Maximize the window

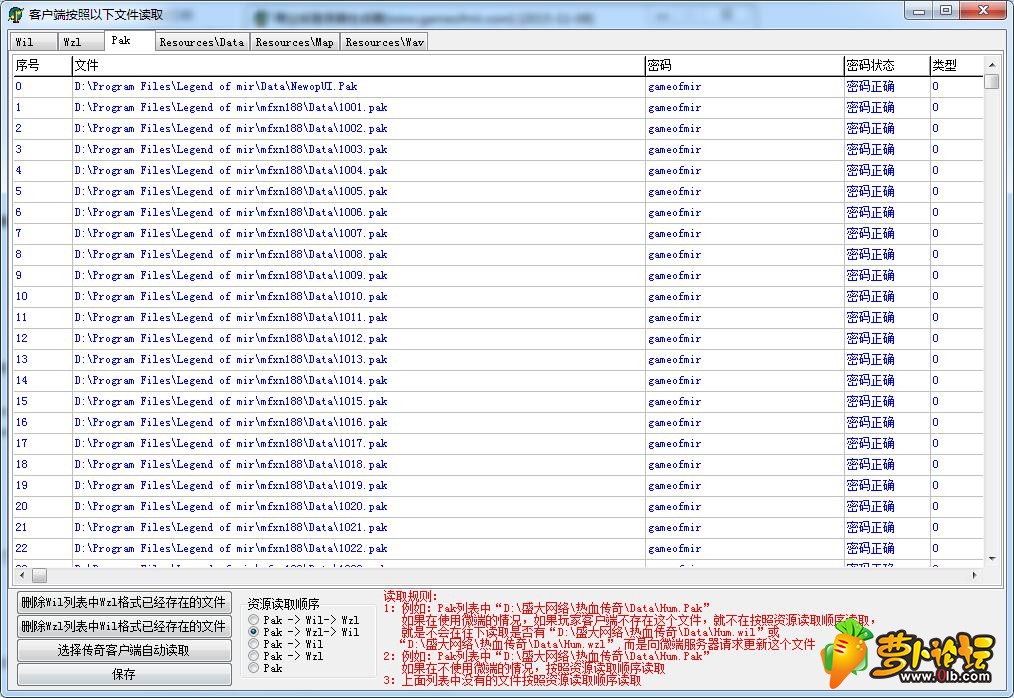(x=946, y=11)
